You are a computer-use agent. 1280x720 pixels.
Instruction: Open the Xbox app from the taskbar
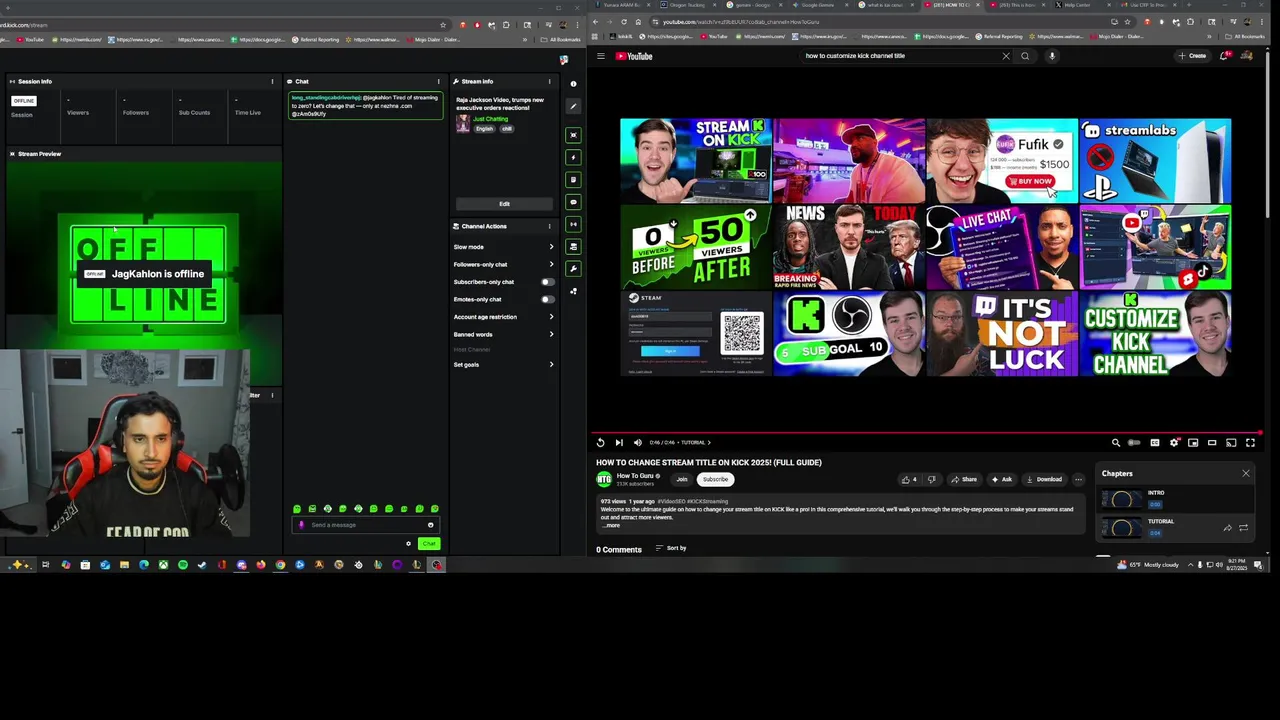pyautogui.click(x=163, y=565)
